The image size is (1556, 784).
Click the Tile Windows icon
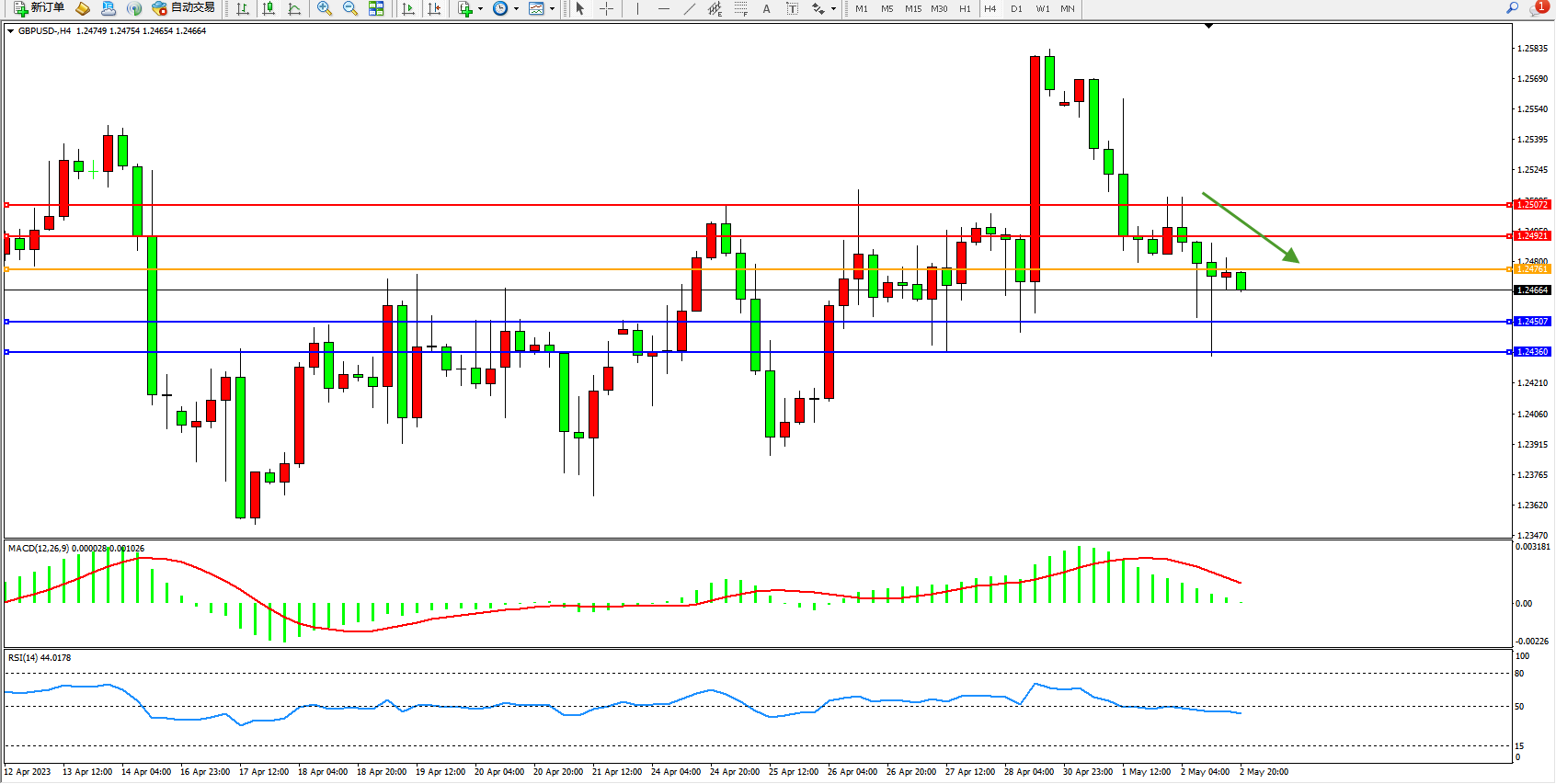click(x=376, y=8)
